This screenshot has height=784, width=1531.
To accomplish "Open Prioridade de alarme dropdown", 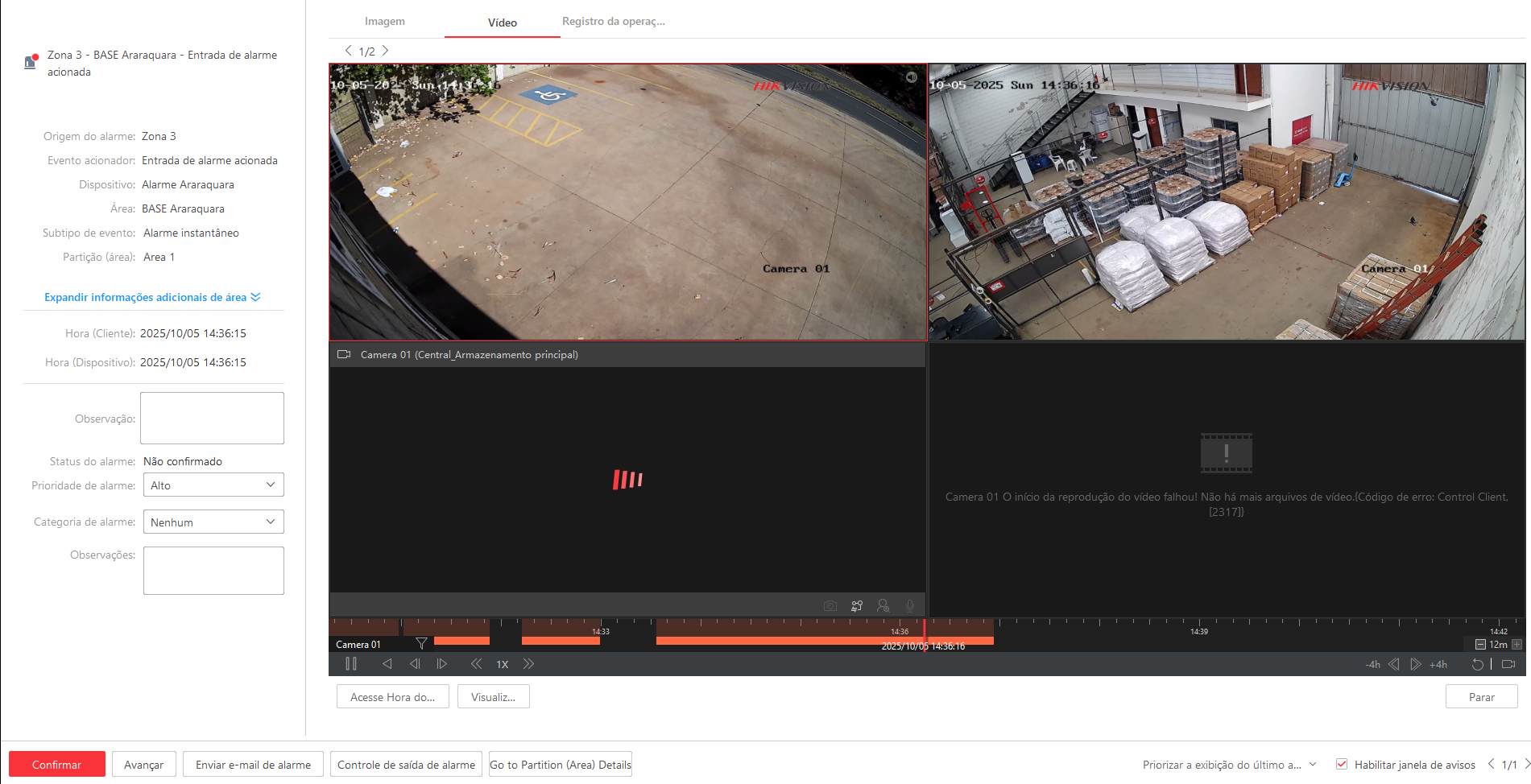I will 213,485.
